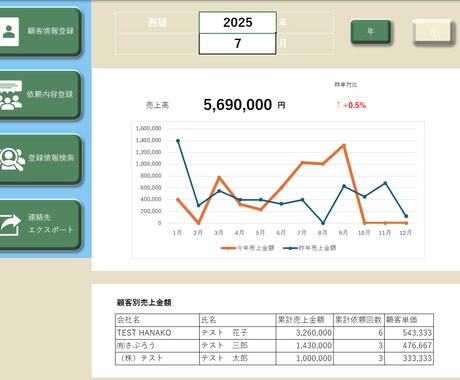Open the 顧客情報登録 label
This screenshot has width=460, height=380.
pyautogui.click(x=51, y=31)
